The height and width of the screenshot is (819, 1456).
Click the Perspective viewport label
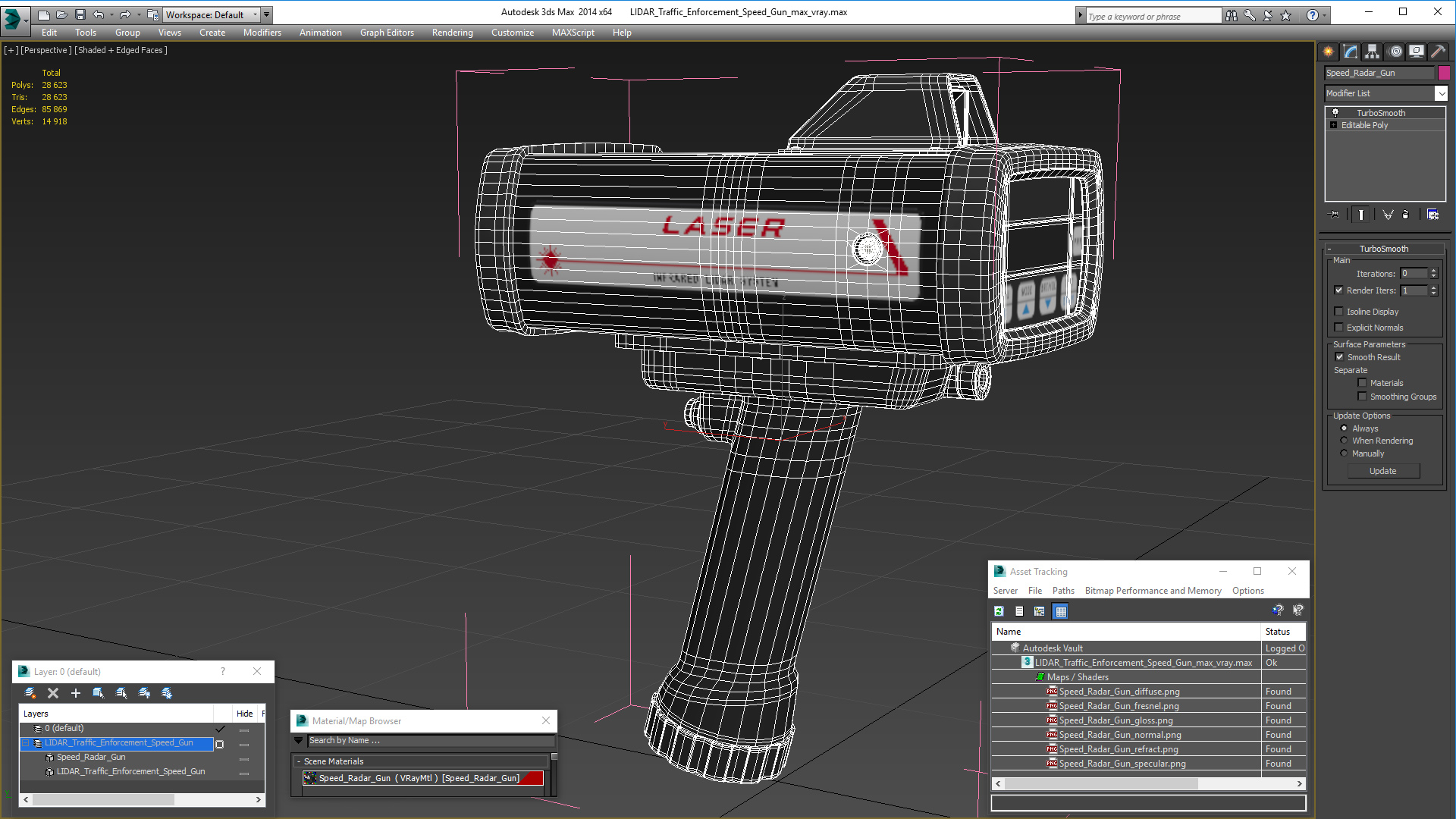coord(46,50)
